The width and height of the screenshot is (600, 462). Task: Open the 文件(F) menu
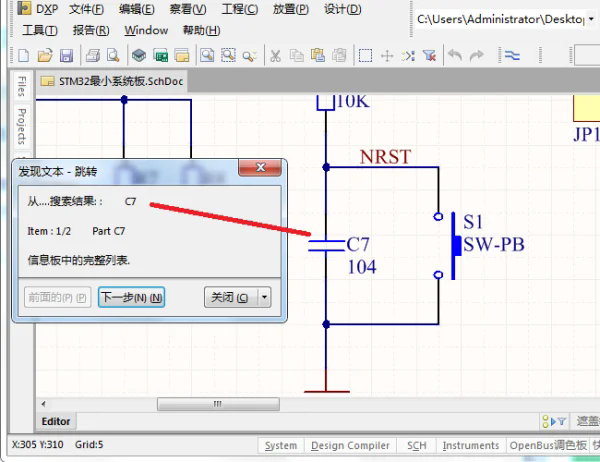(x=86, y=9)
